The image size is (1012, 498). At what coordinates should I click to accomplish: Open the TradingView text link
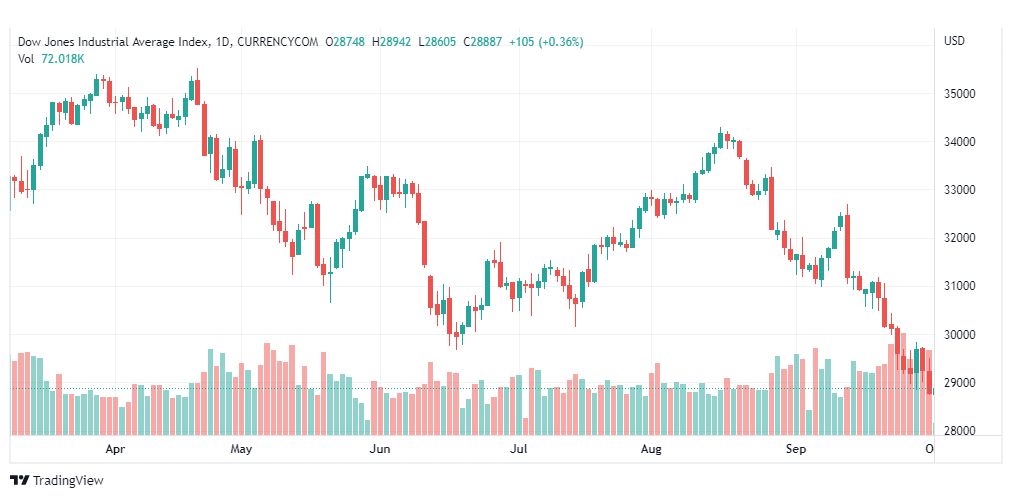(68, 481)
